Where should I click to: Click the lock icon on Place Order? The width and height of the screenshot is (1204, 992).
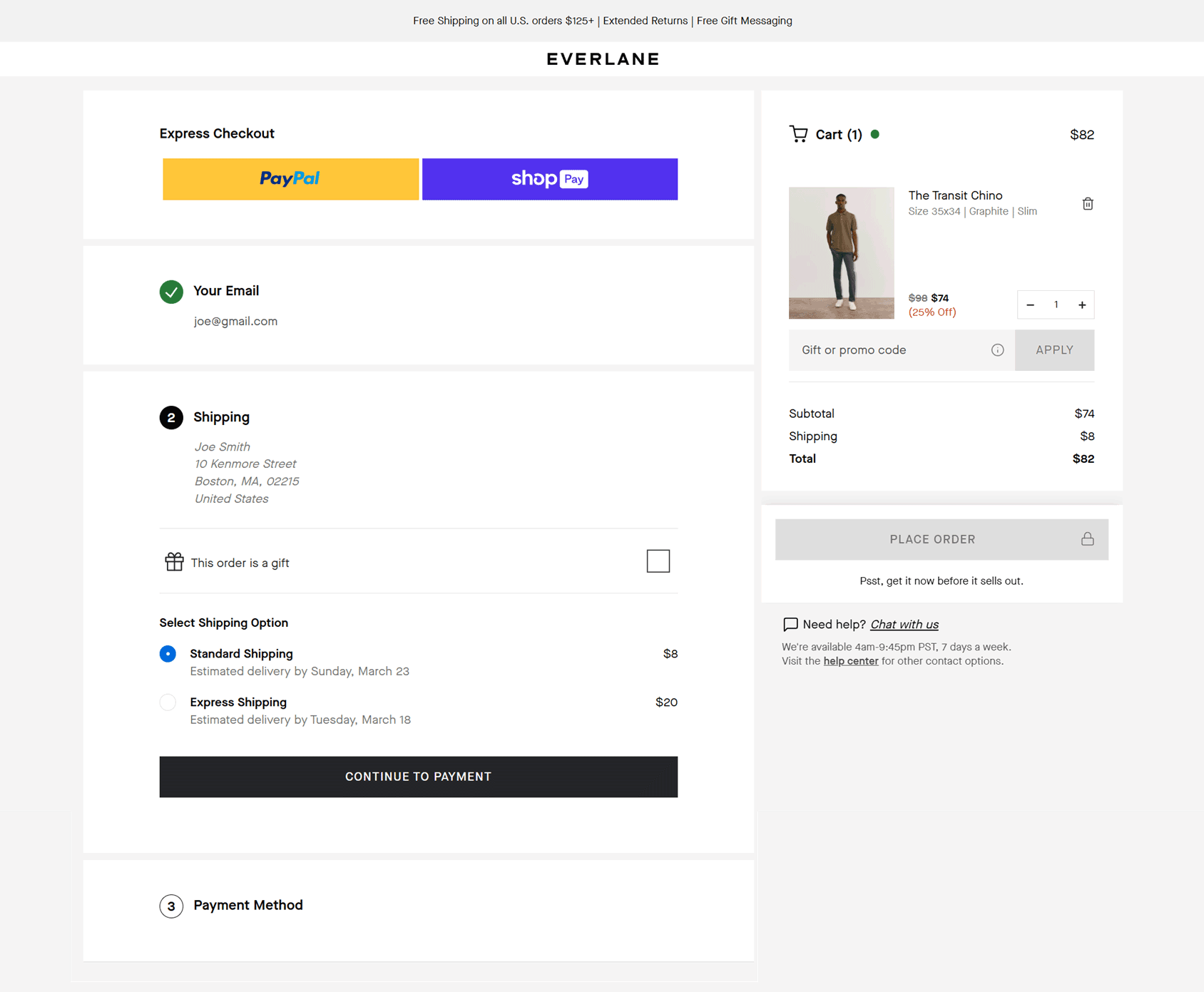[1087, 538]
